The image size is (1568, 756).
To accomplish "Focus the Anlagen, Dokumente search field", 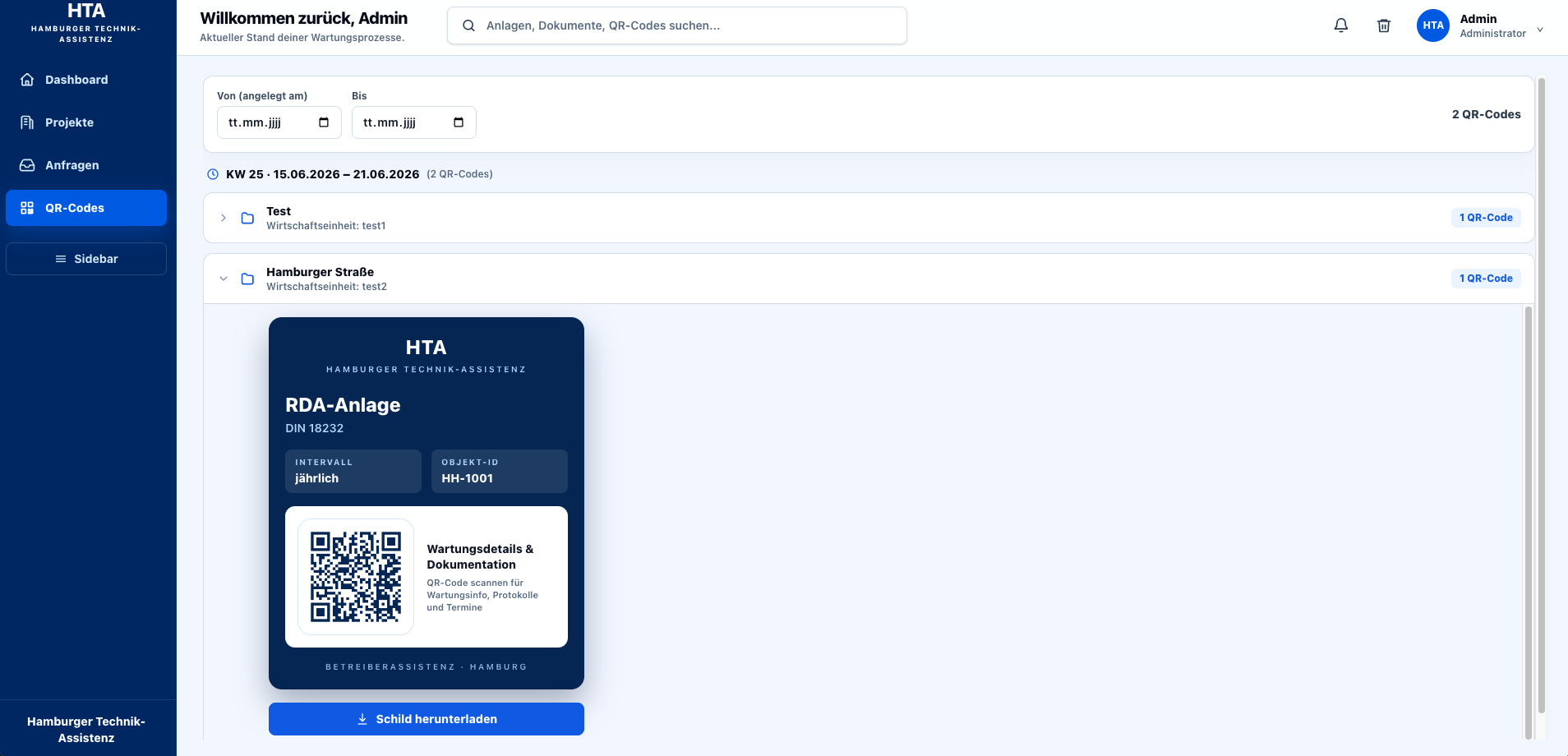I will tap(677, 25).
